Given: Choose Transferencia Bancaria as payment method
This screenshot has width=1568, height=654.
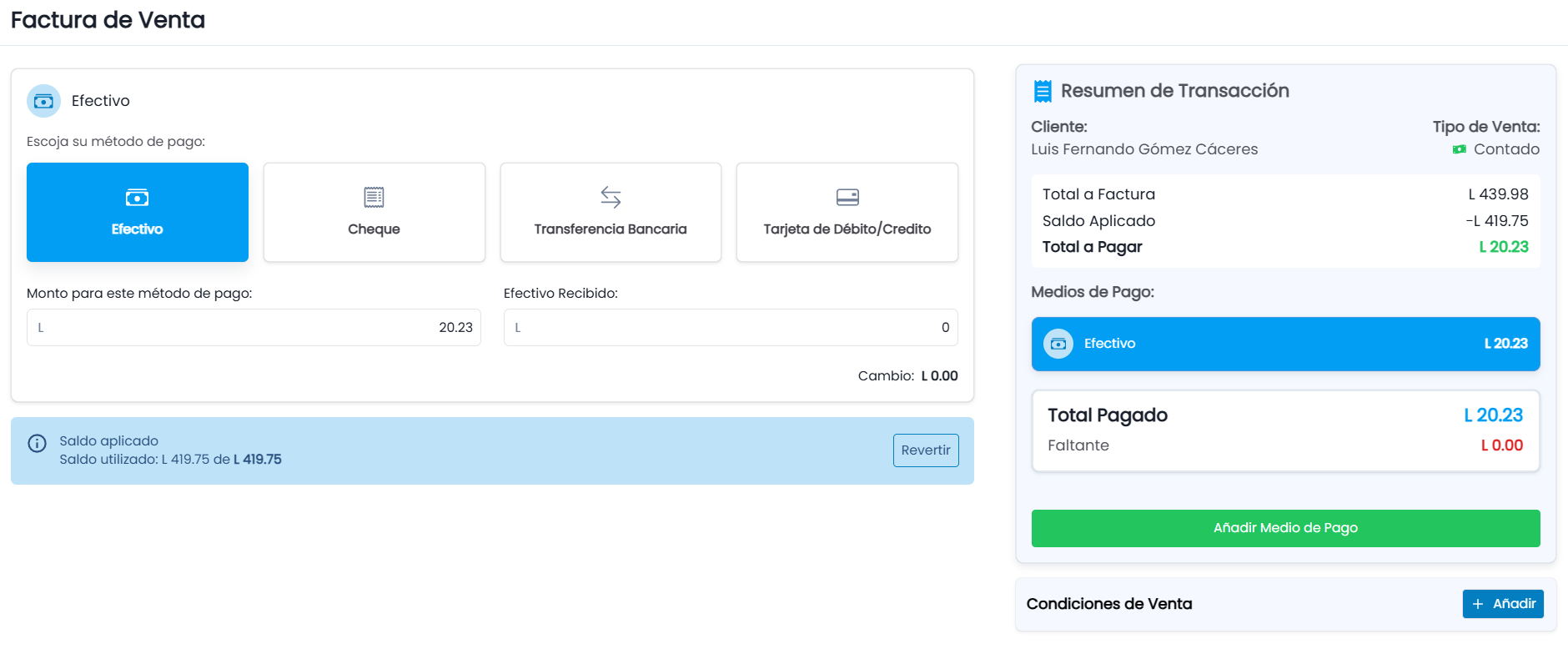Looking at the screenshot, I should (x=611, y=212).
